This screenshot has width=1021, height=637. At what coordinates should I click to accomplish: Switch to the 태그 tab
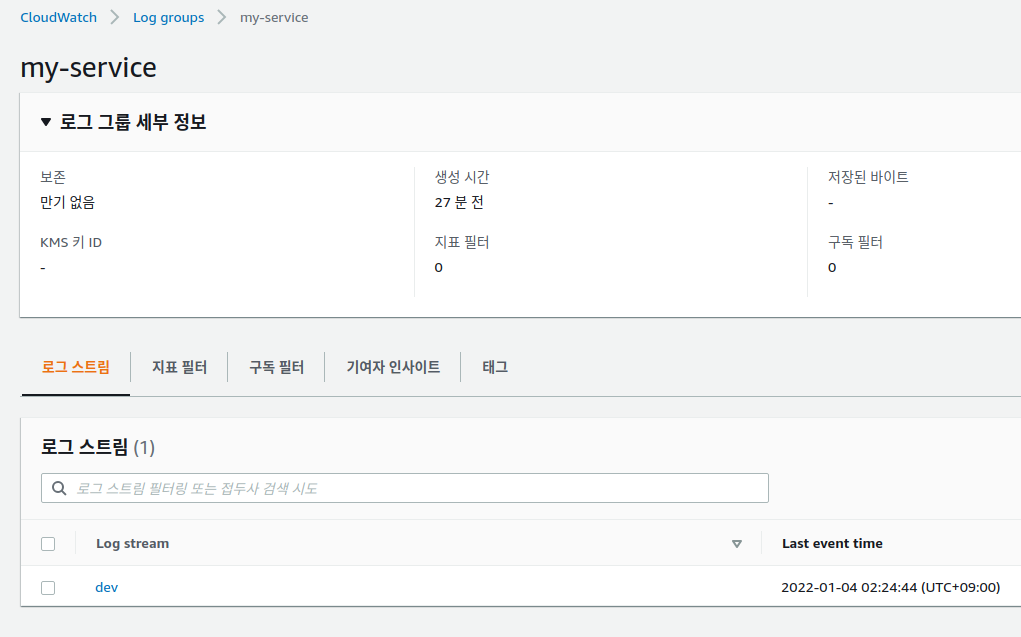pos(497,366)
